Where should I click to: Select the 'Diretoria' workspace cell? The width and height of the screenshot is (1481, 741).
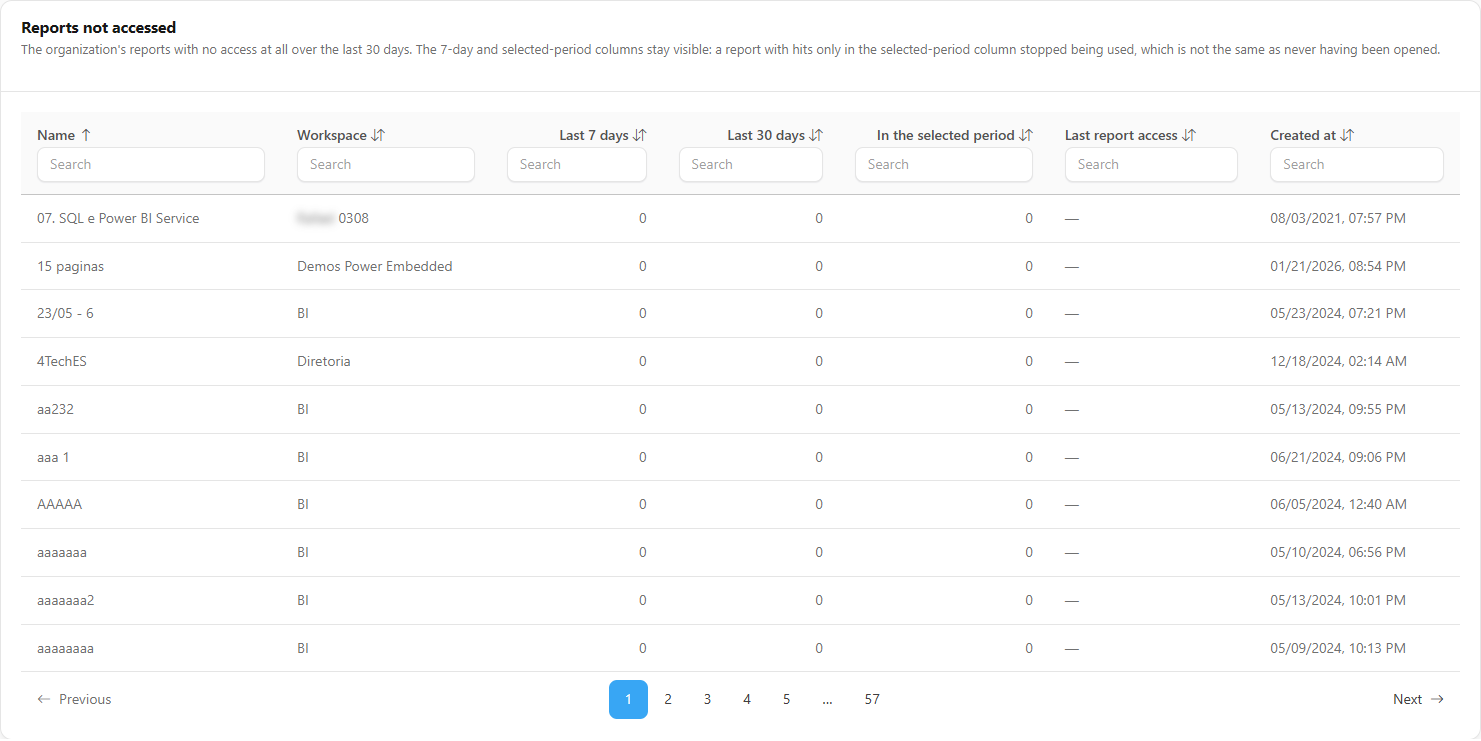(324, 362)
